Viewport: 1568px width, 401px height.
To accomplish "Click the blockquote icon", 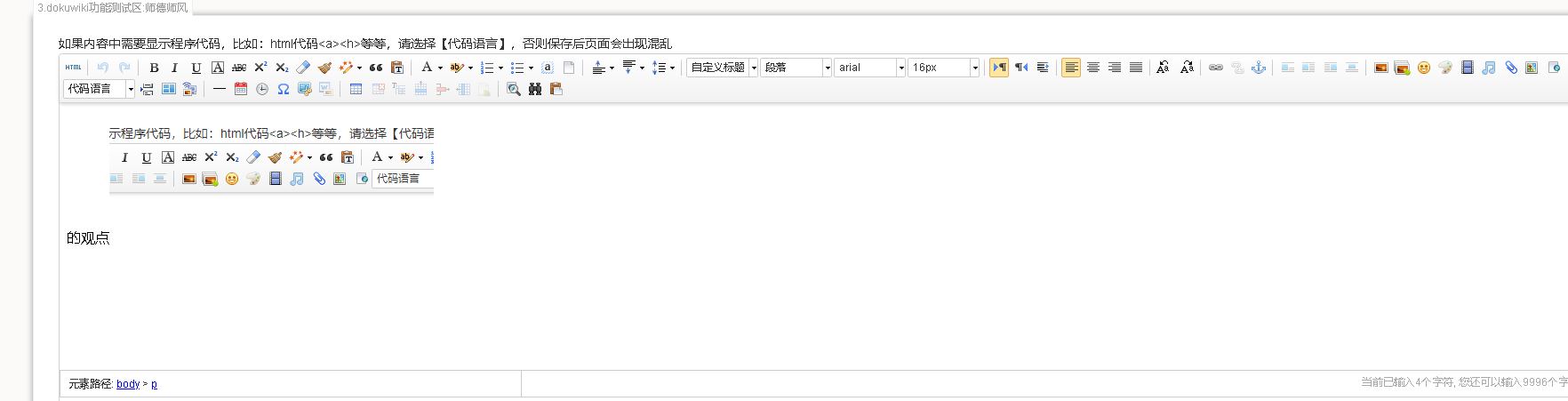I will click(x=376, y=68).
